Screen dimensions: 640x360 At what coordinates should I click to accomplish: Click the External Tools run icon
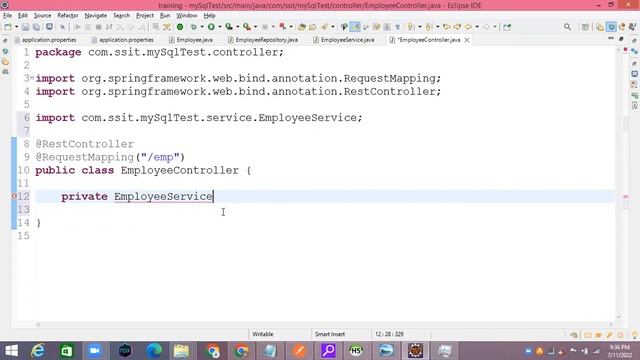[247, 27]
